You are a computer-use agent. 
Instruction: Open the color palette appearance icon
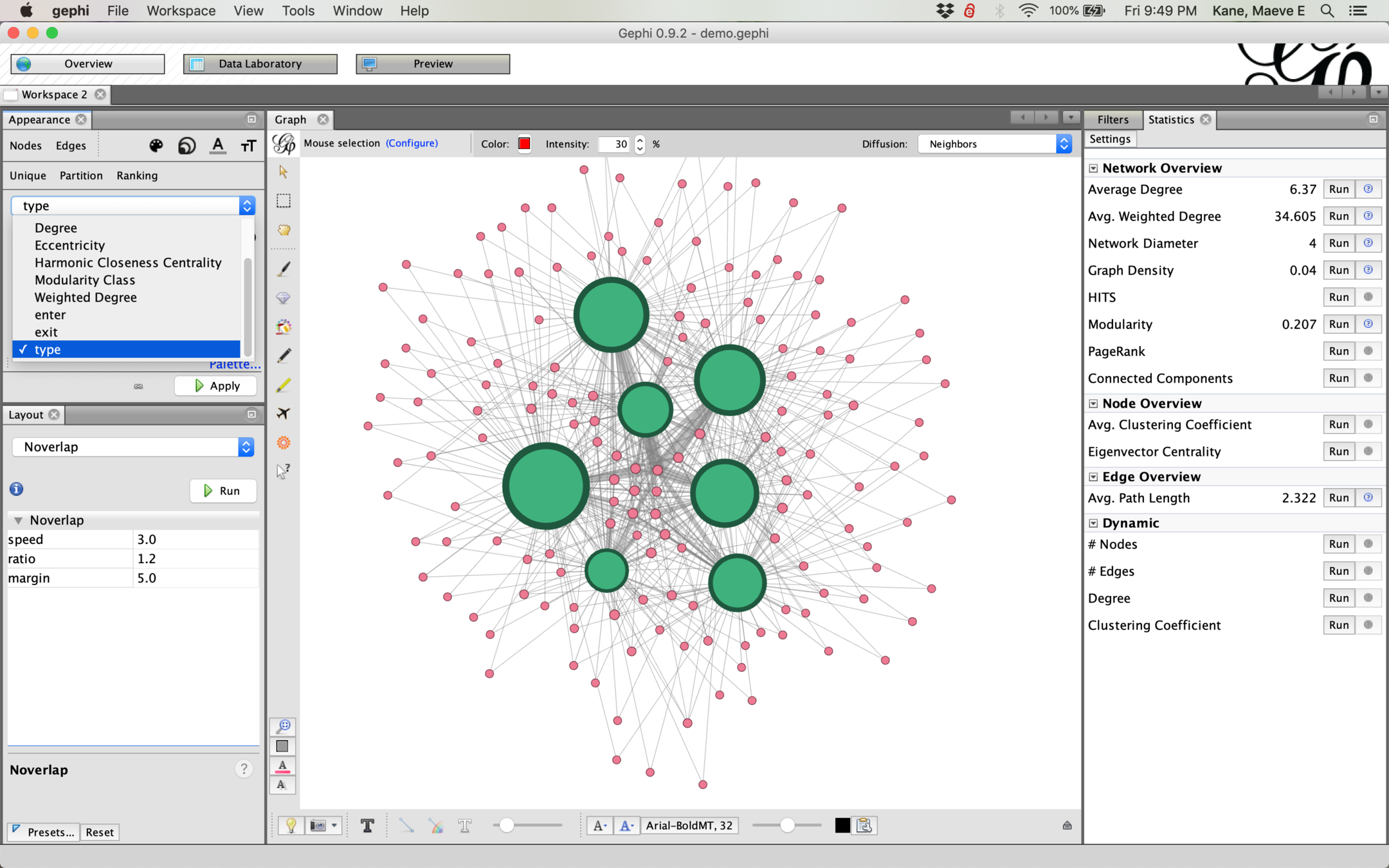pyautogui.click(x=156, y=146)
